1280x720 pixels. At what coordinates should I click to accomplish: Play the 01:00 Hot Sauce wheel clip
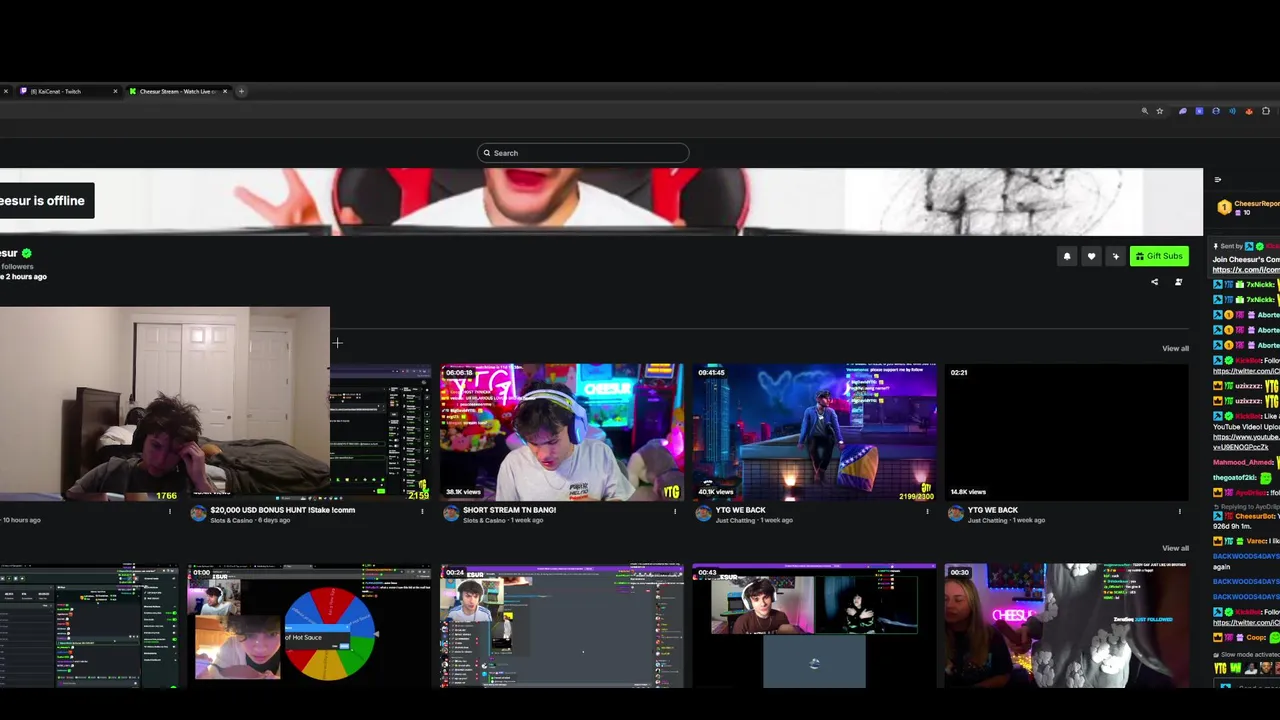309,626
